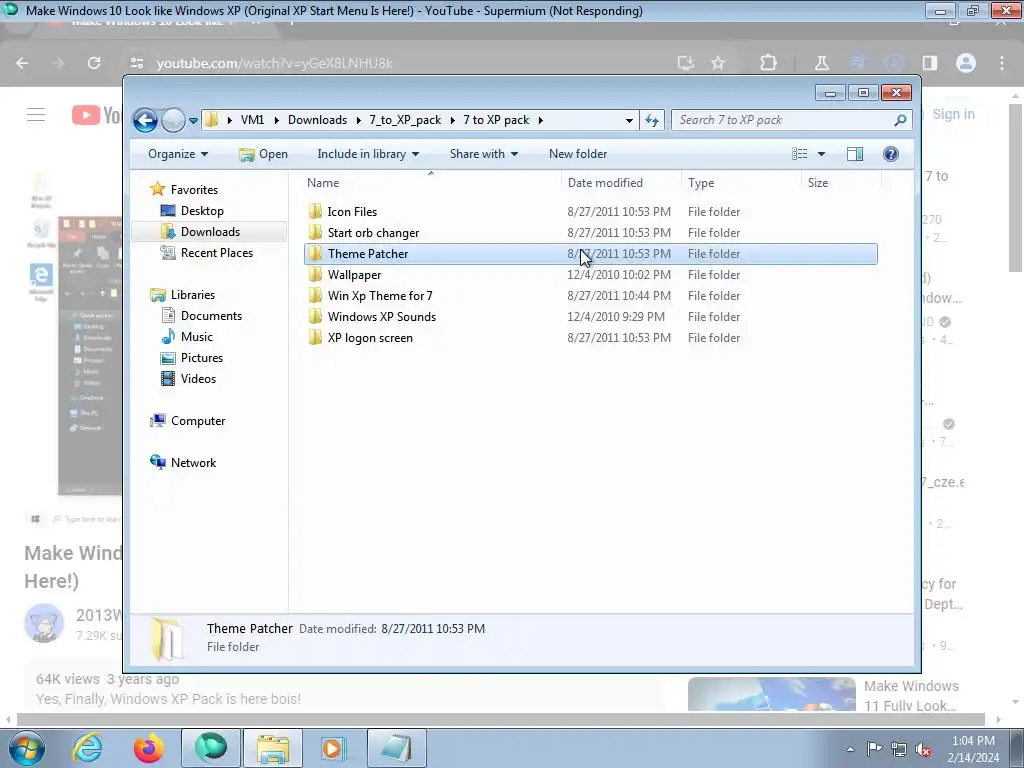The image size is (1024, 768).
Task: Sort by Size column header
Action: click(x=841, y=183)
